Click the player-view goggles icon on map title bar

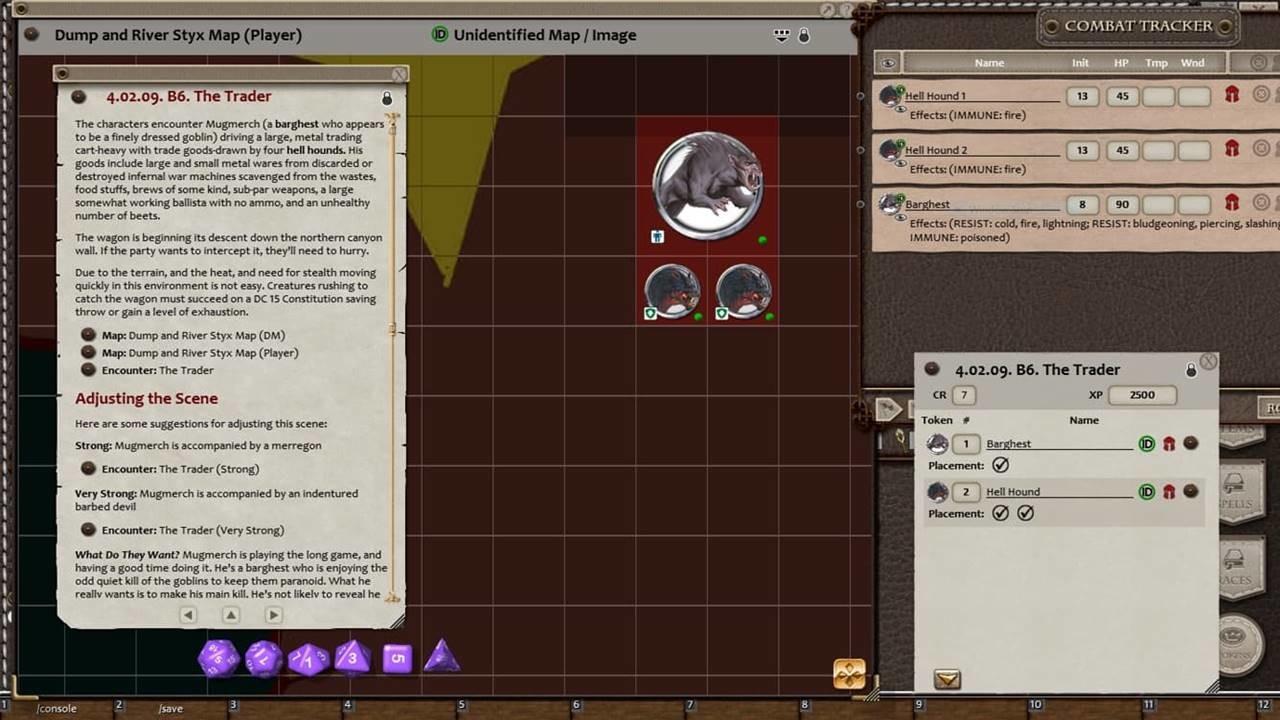780,35
